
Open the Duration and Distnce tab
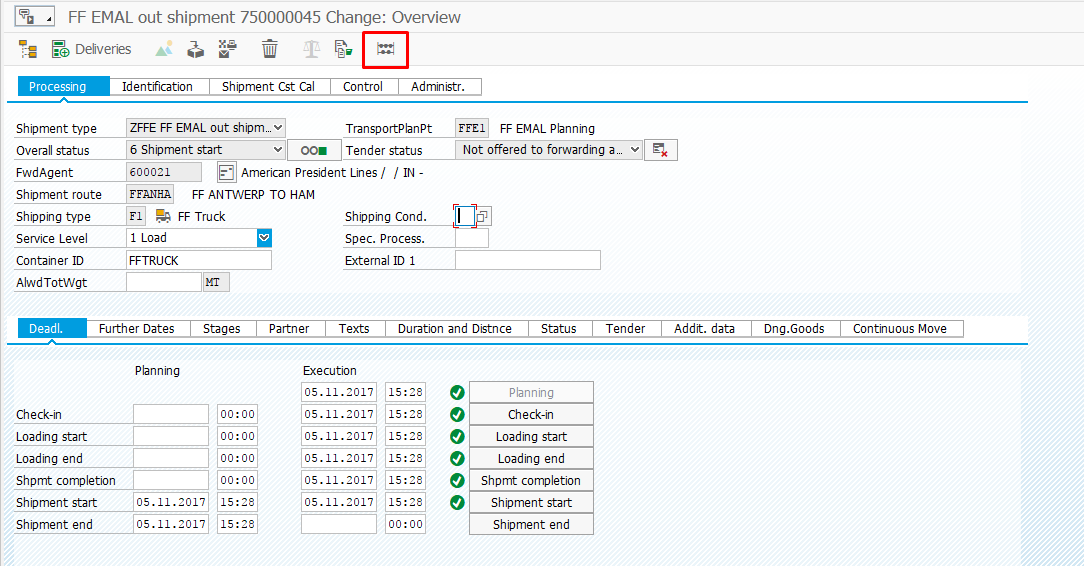coord(455,328)
